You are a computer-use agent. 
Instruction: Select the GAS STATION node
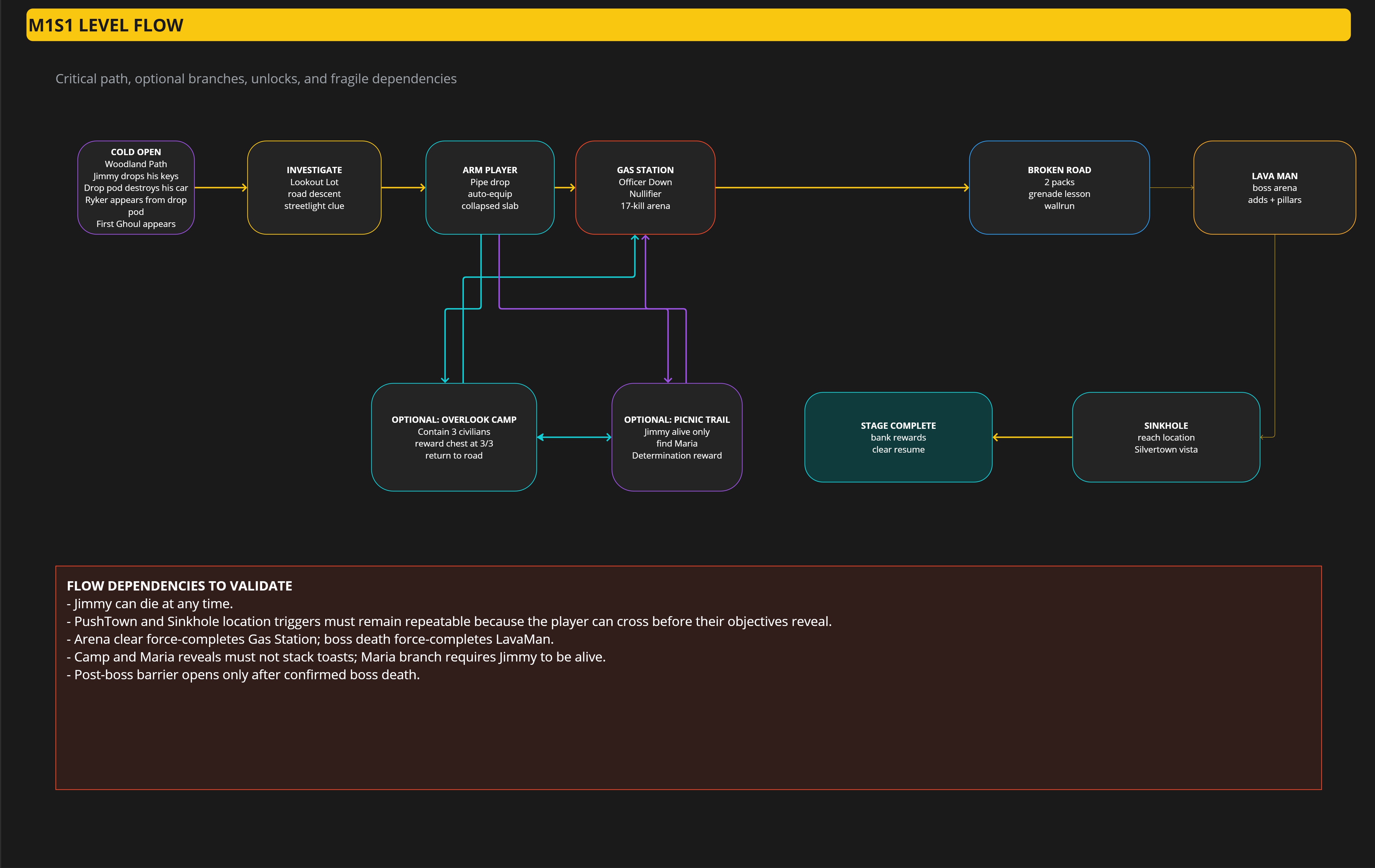[645, 187]
